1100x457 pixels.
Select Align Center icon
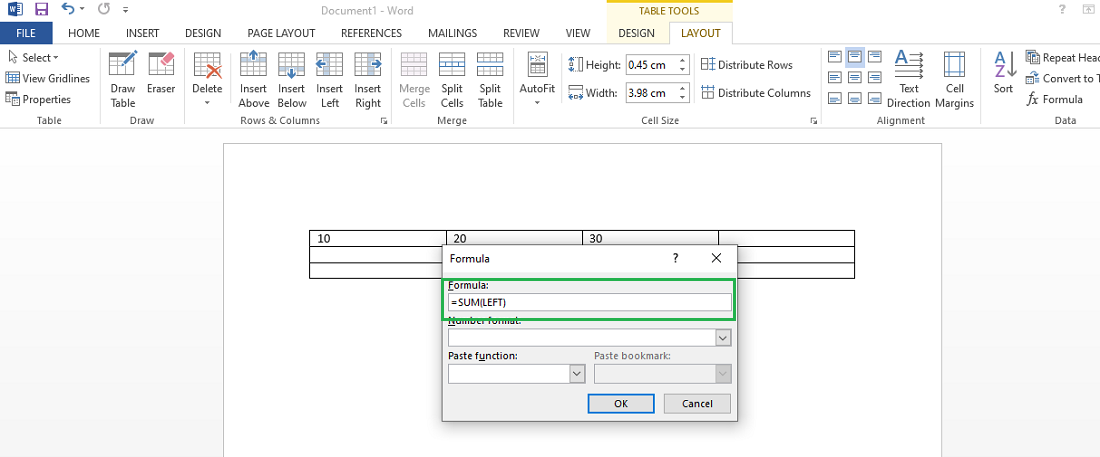click(x=854, y=77)
